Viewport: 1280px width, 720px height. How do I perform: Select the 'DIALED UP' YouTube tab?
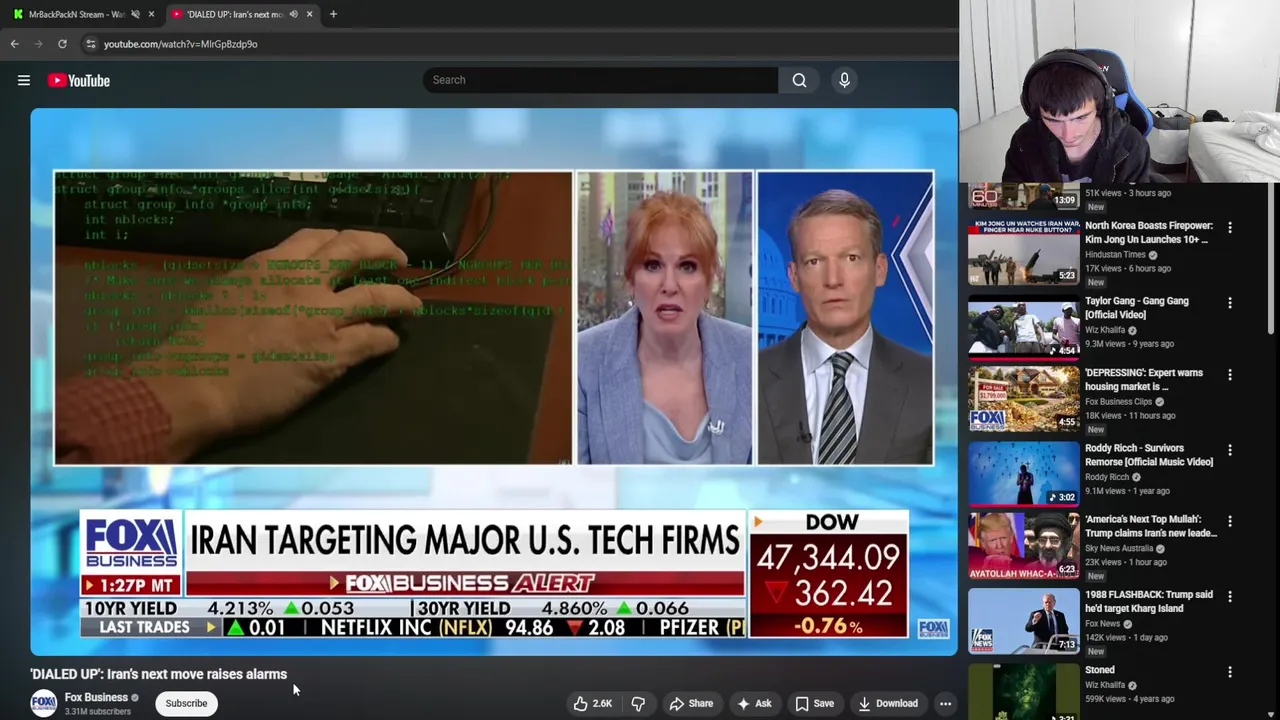click(x=240, y=14)
